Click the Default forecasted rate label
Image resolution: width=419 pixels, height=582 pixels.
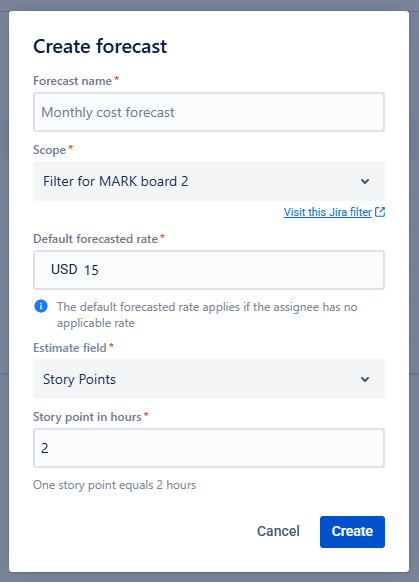click(96, 239)
